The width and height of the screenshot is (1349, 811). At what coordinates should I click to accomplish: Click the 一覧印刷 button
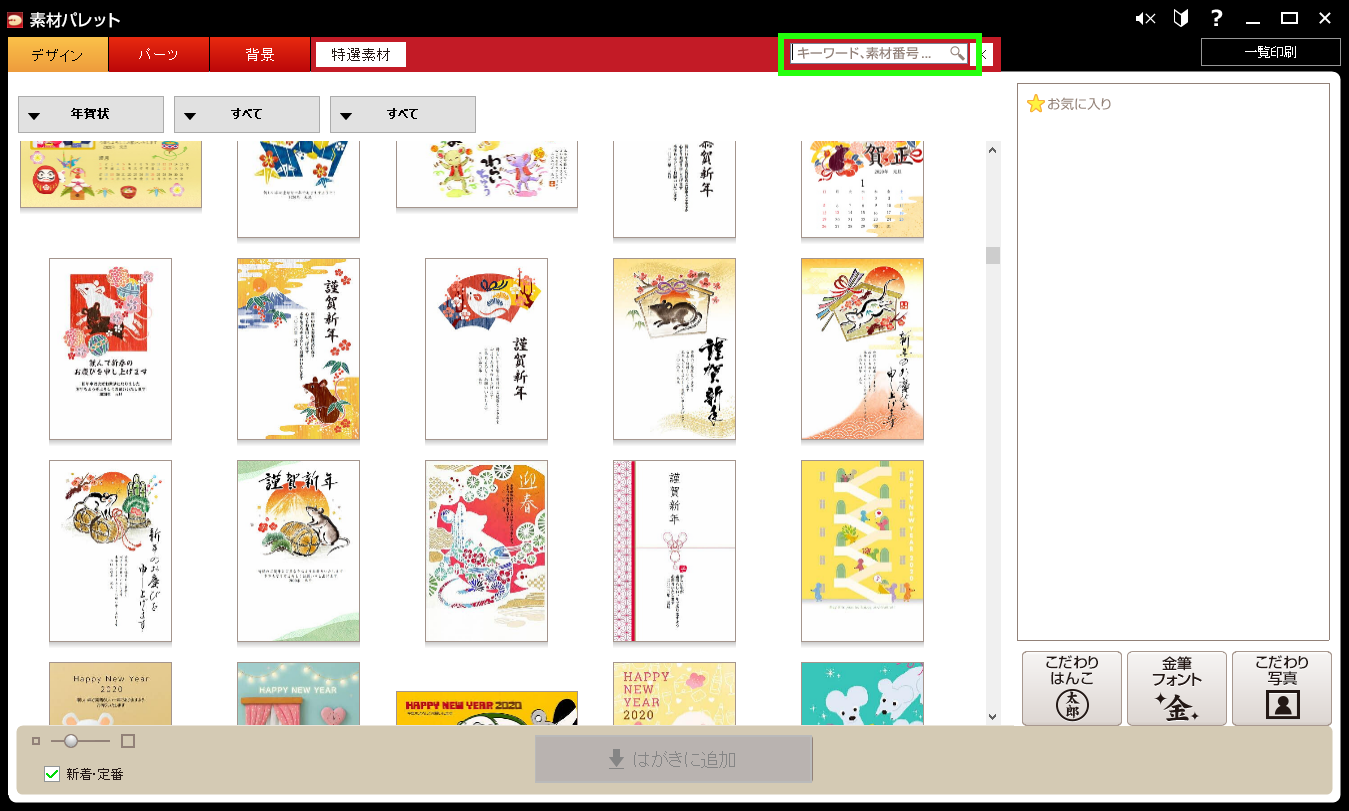point(1270,52)
